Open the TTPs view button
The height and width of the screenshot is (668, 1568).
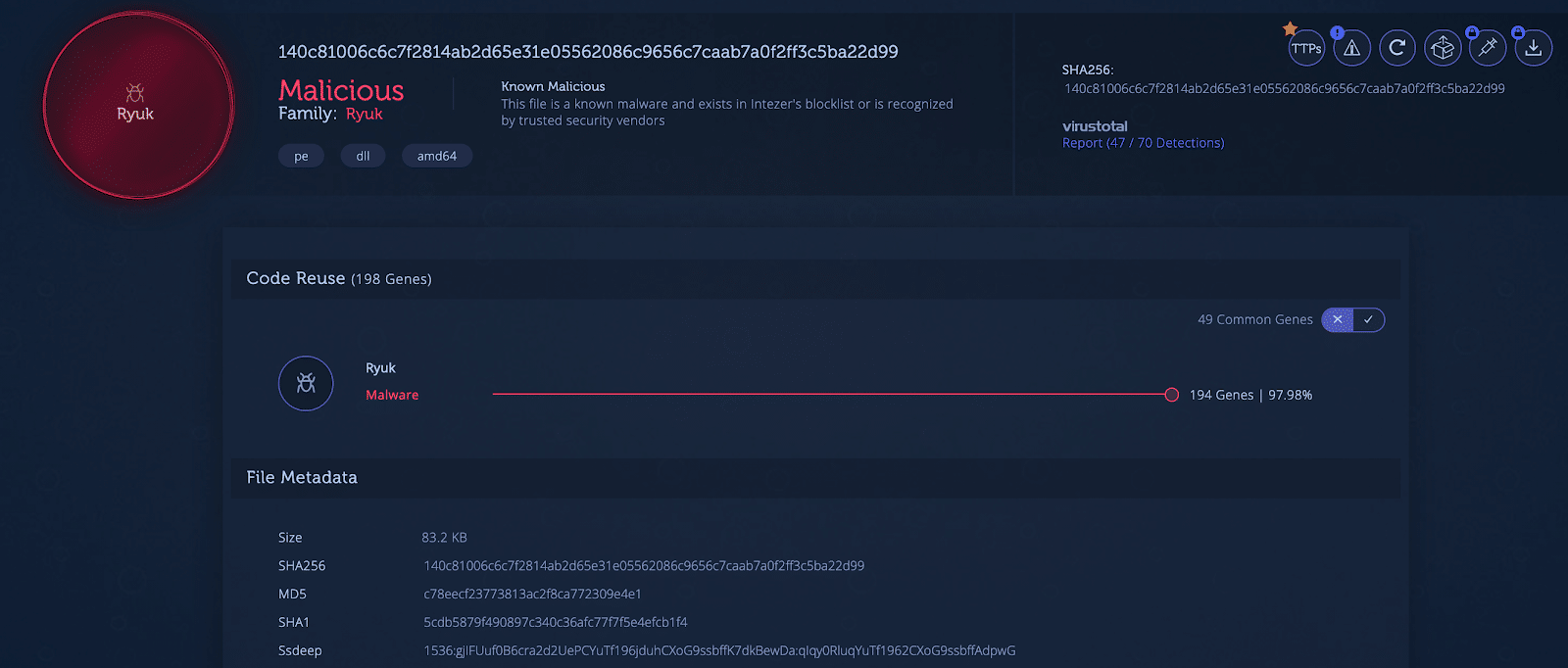[x=1306, y=48]
